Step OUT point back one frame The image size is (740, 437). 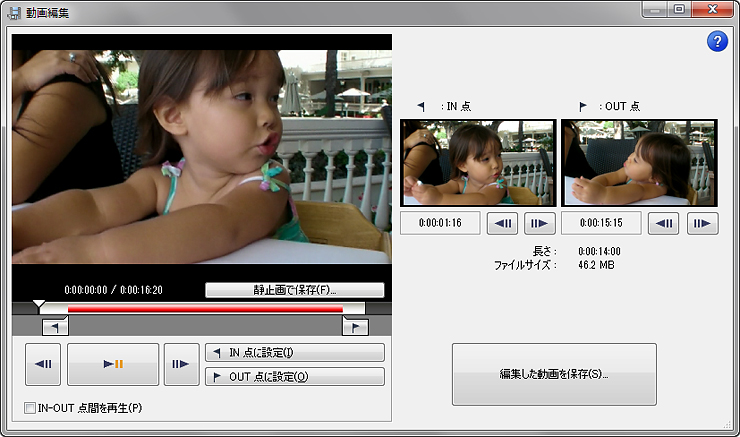664,223
